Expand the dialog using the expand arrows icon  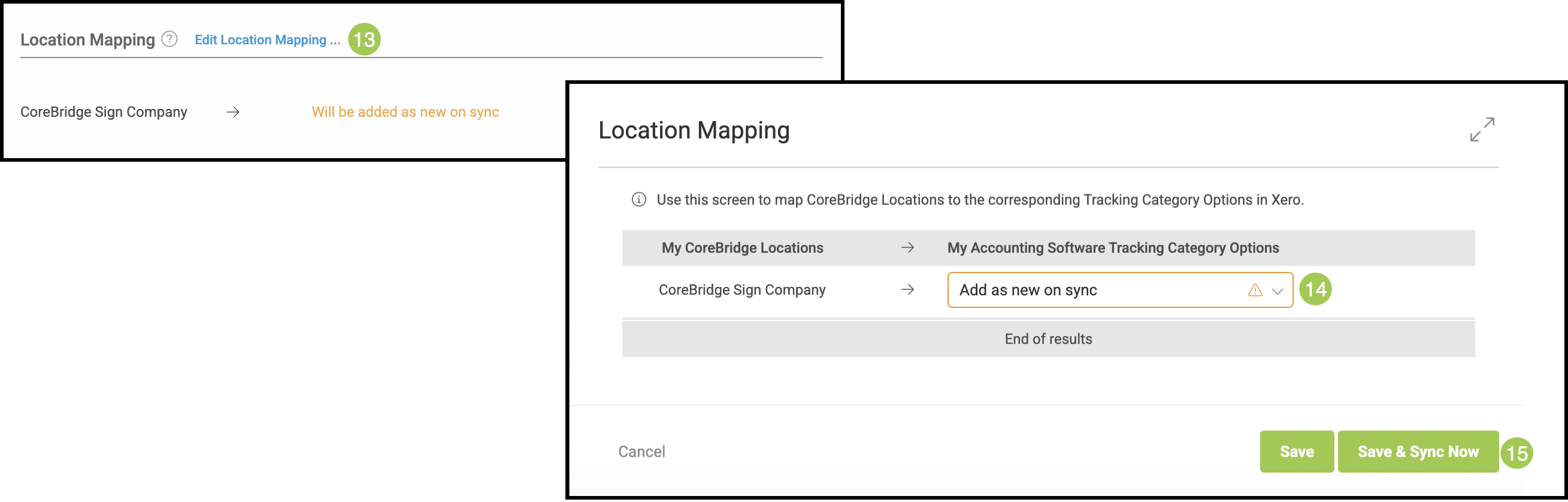1482,129
